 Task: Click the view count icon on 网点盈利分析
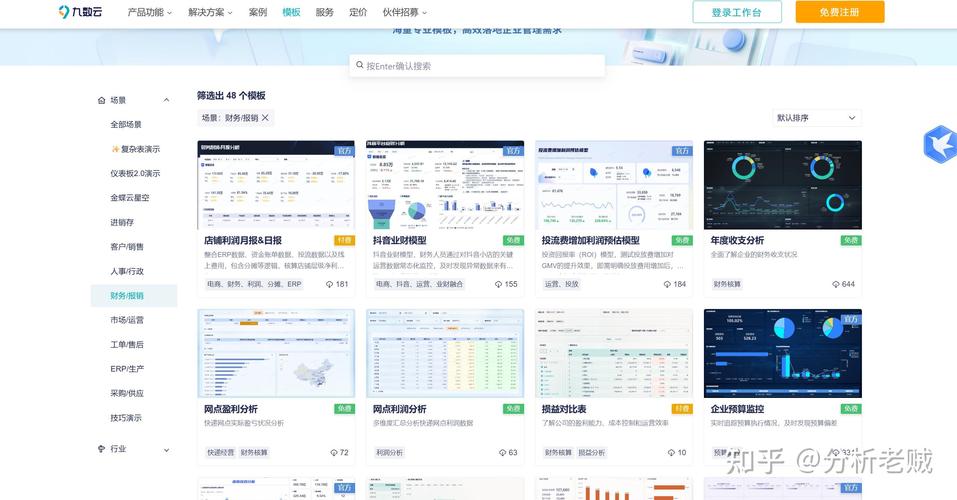[334, 453]
